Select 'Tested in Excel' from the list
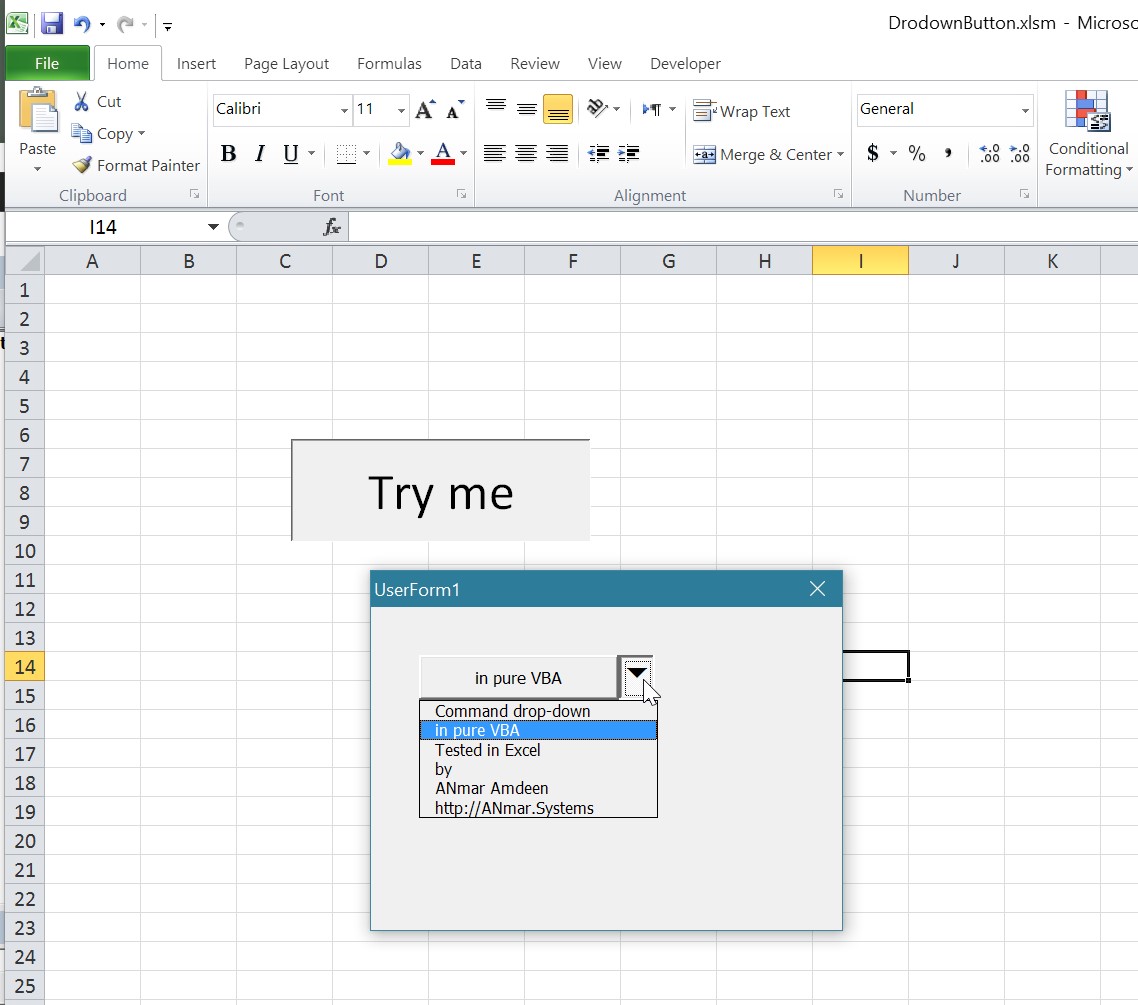1138x1005 pixels. [487, 750]
